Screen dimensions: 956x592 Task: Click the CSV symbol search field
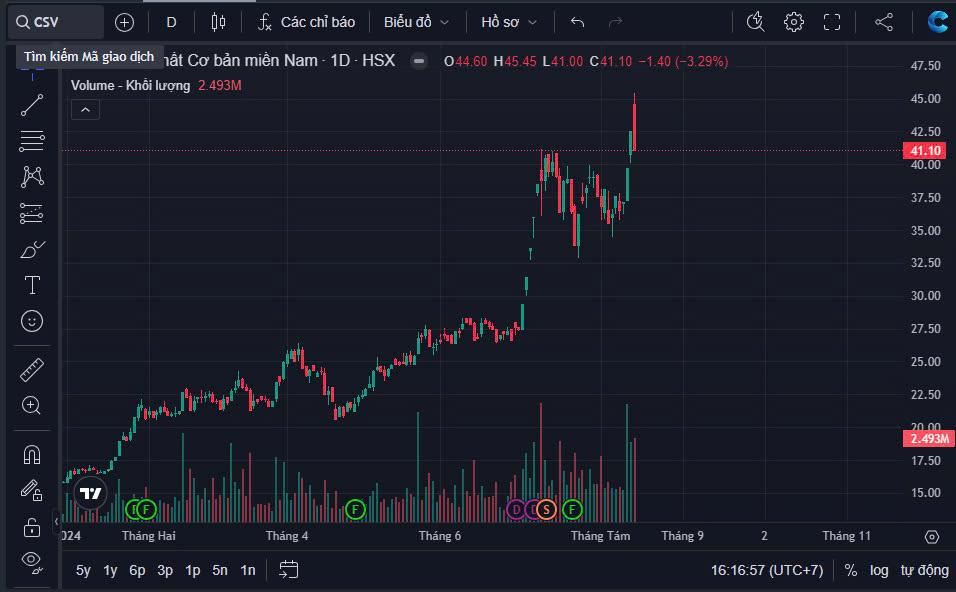click(x=60, y=22)
